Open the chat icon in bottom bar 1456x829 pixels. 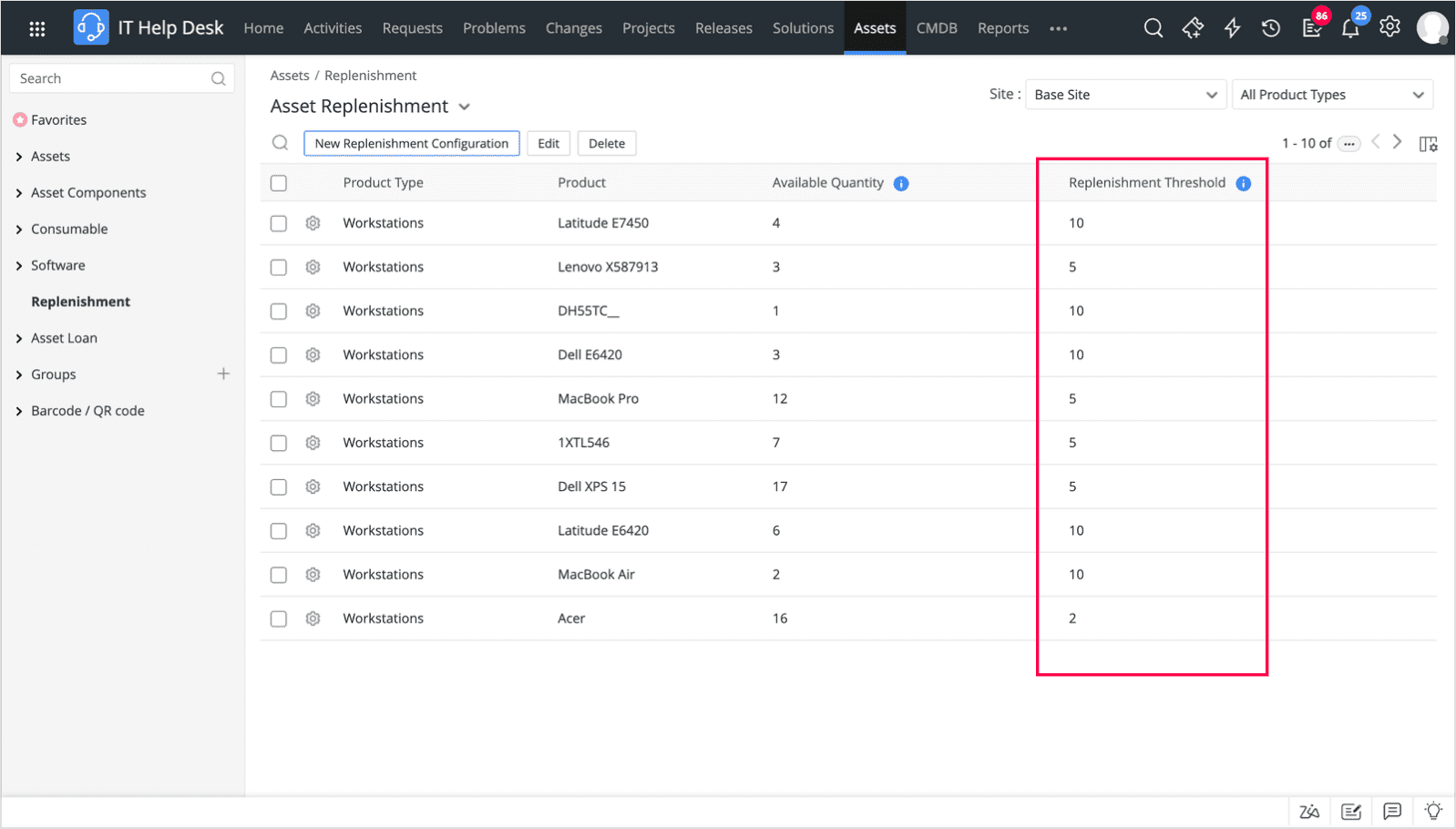[1391, 811]
